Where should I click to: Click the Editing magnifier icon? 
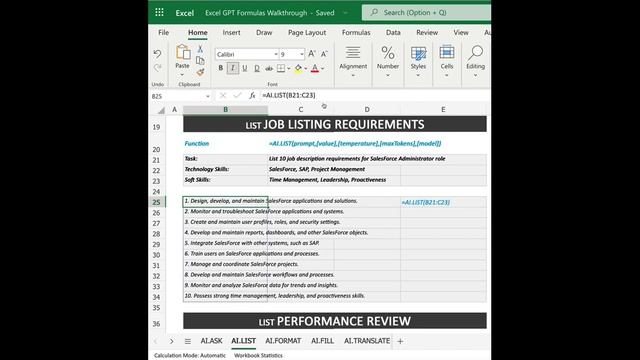click(476, 53)
